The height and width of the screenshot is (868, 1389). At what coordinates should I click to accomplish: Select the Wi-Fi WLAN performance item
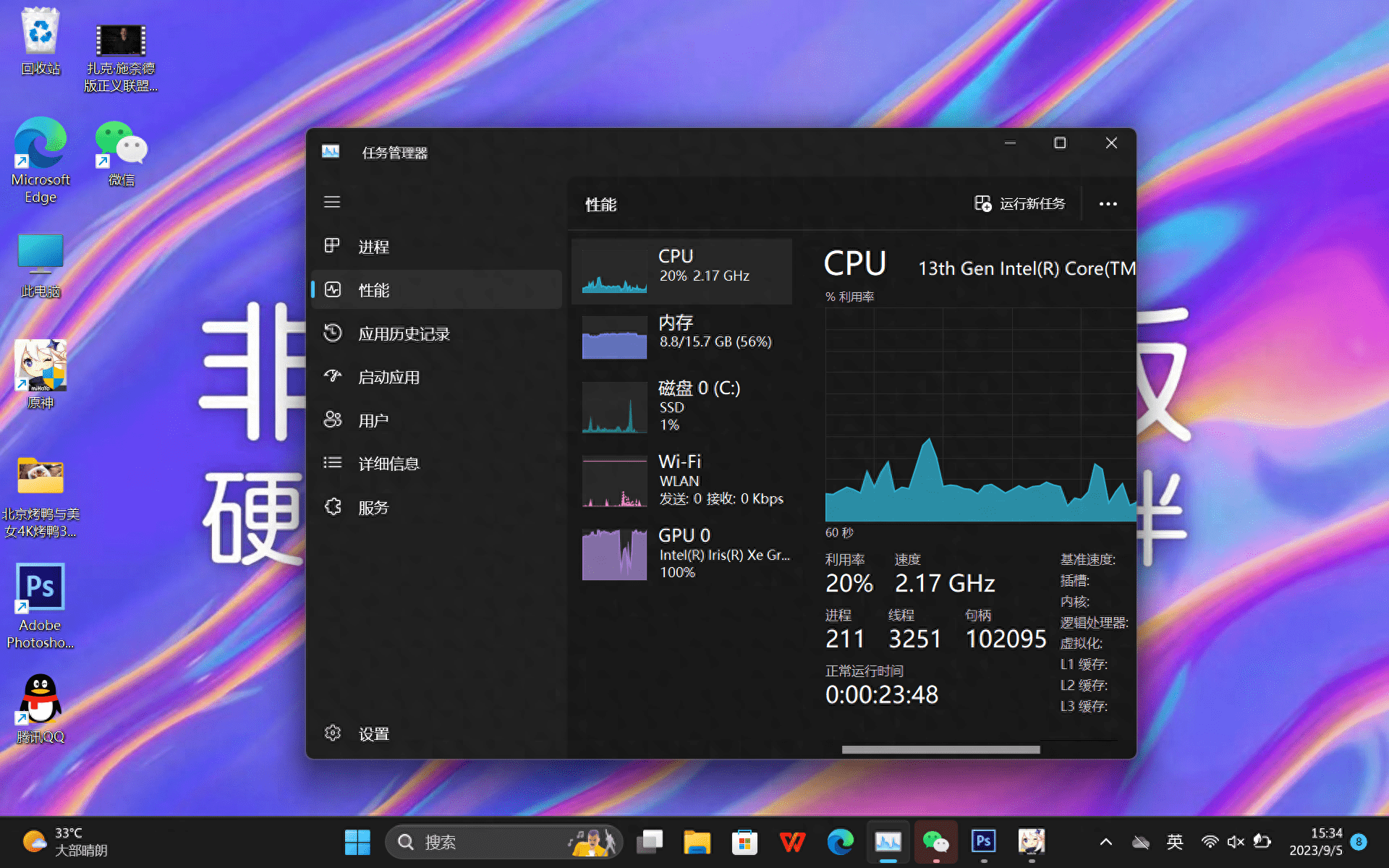[681, 480]
